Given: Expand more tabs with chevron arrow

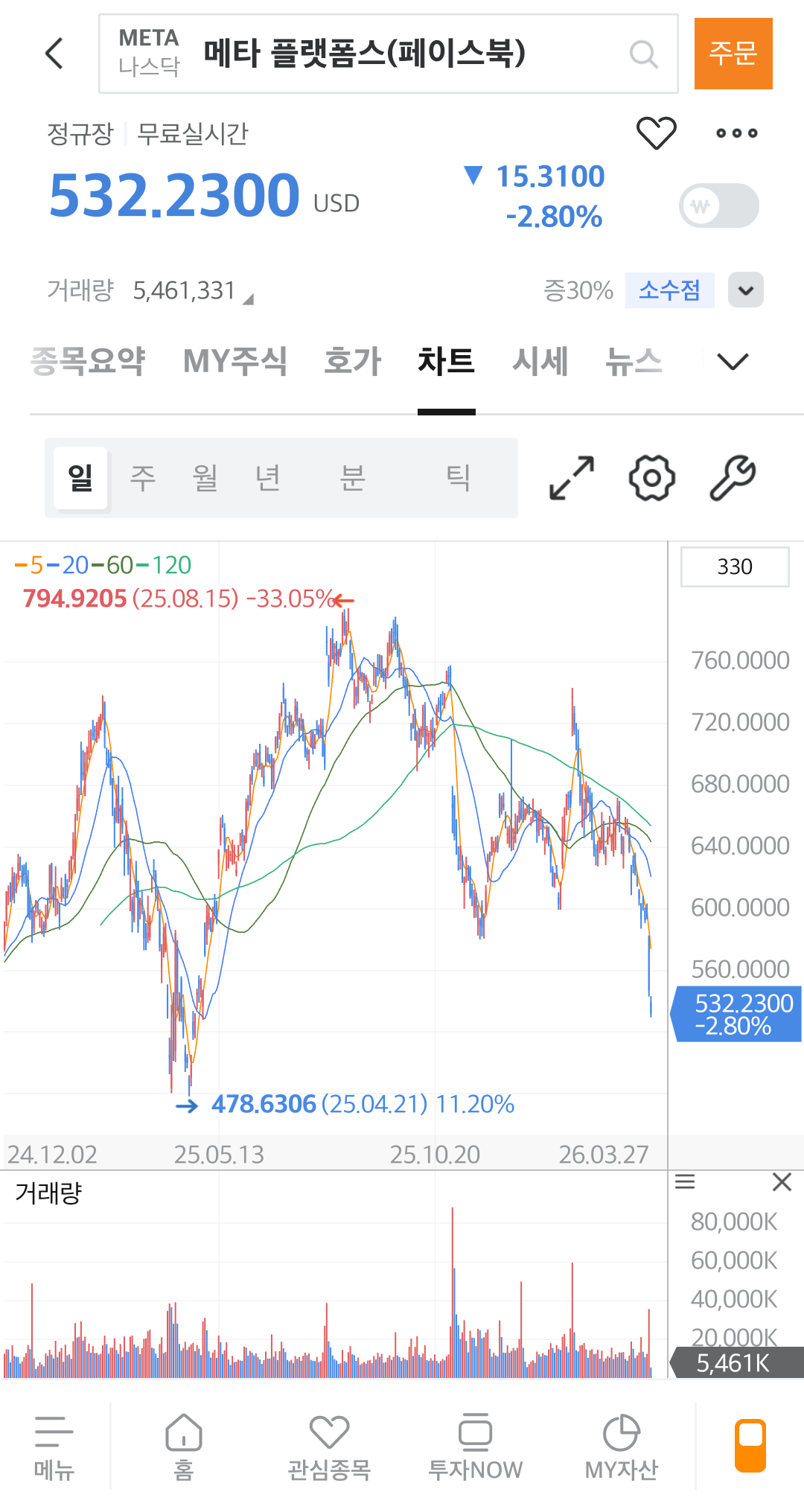Looking at the screenshot, I should tap(733, 362).
